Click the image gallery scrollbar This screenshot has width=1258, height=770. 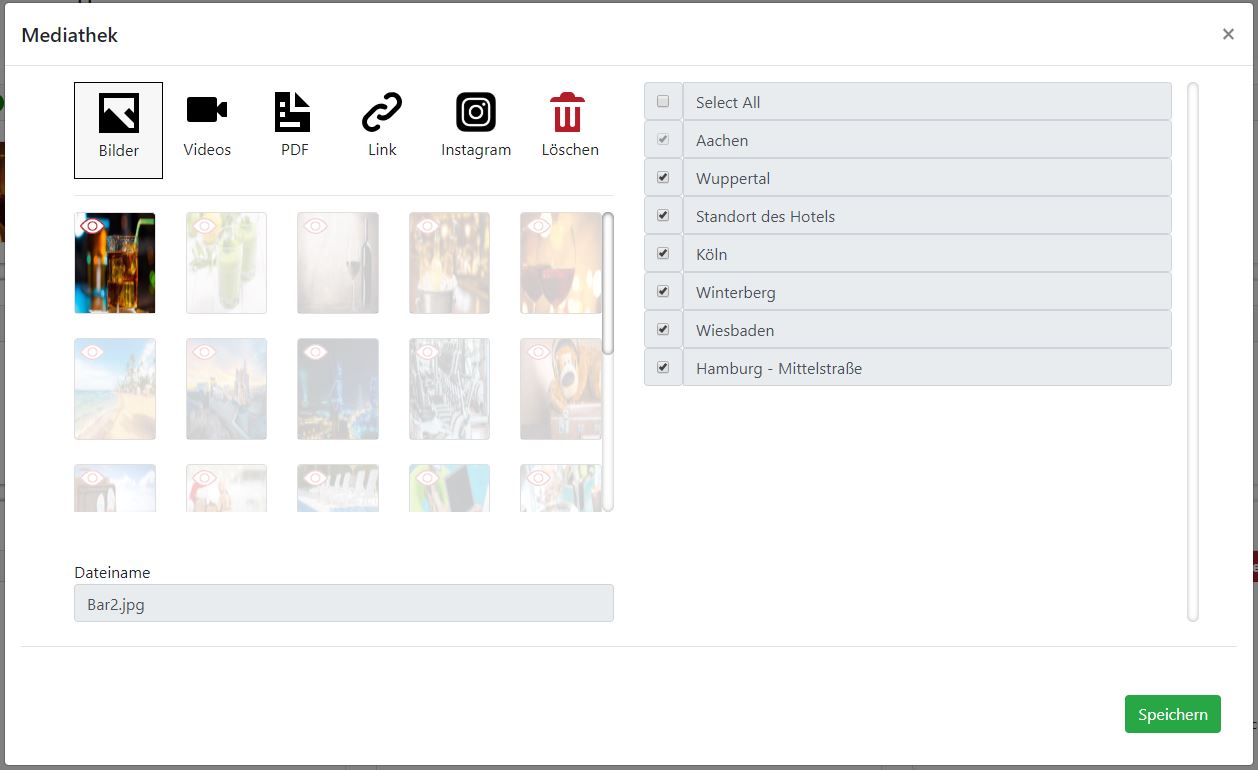pyautogui.click(x=608, y=283)
